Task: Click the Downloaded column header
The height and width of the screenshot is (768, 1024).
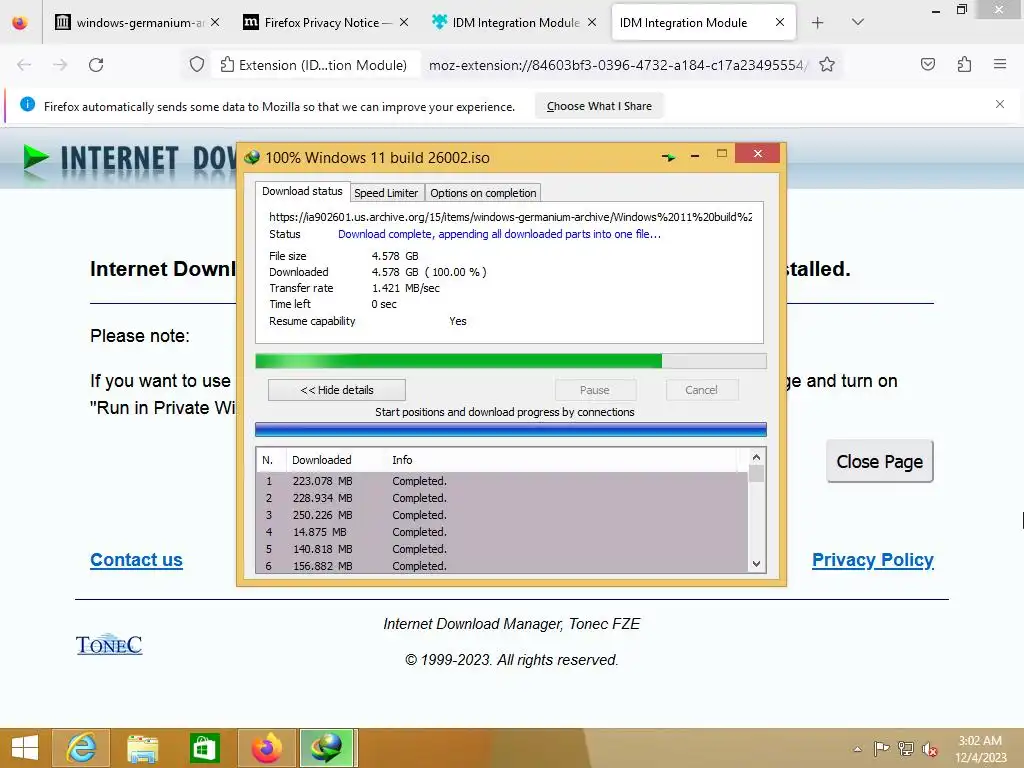Action: (335, 460)
